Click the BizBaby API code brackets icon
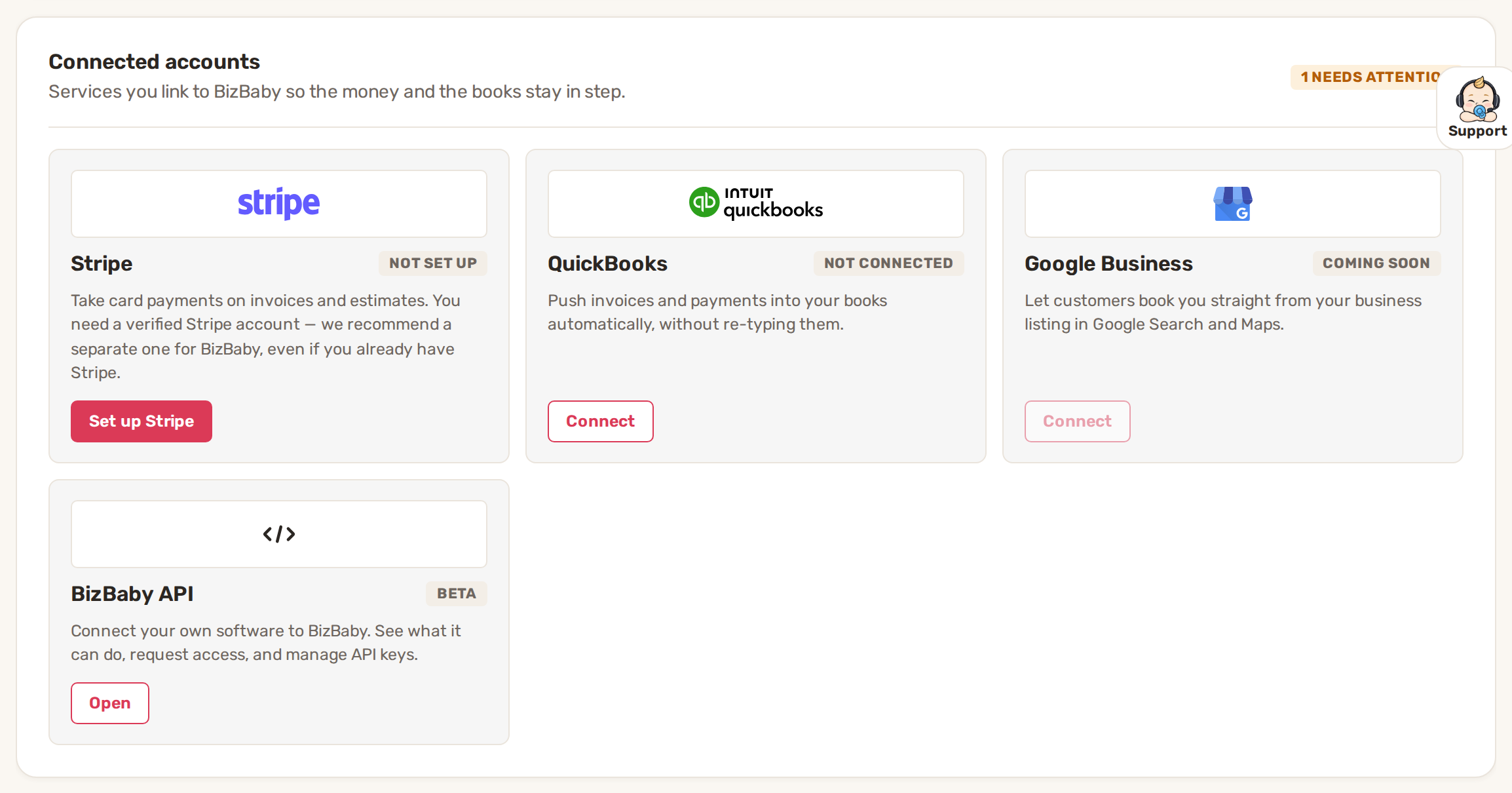This screenshot has width=1512, height=793. 279,534
